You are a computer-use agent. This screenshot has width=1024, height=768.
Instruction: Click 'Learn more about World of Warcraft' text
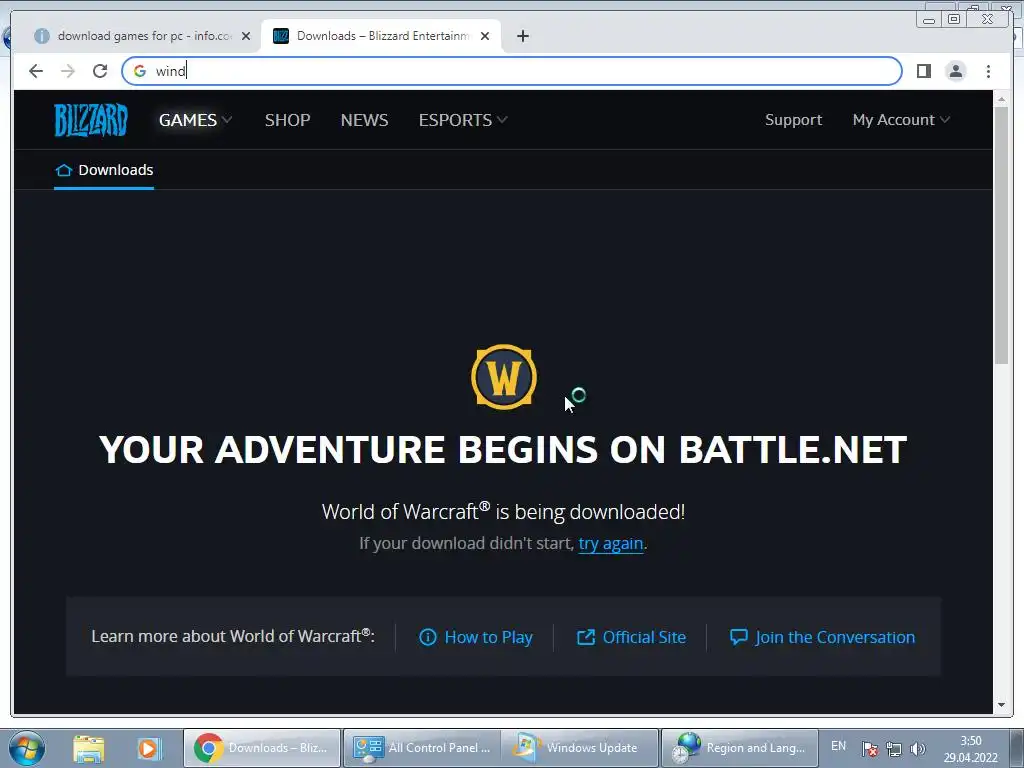pyautogui.click(x=233, y=636)
